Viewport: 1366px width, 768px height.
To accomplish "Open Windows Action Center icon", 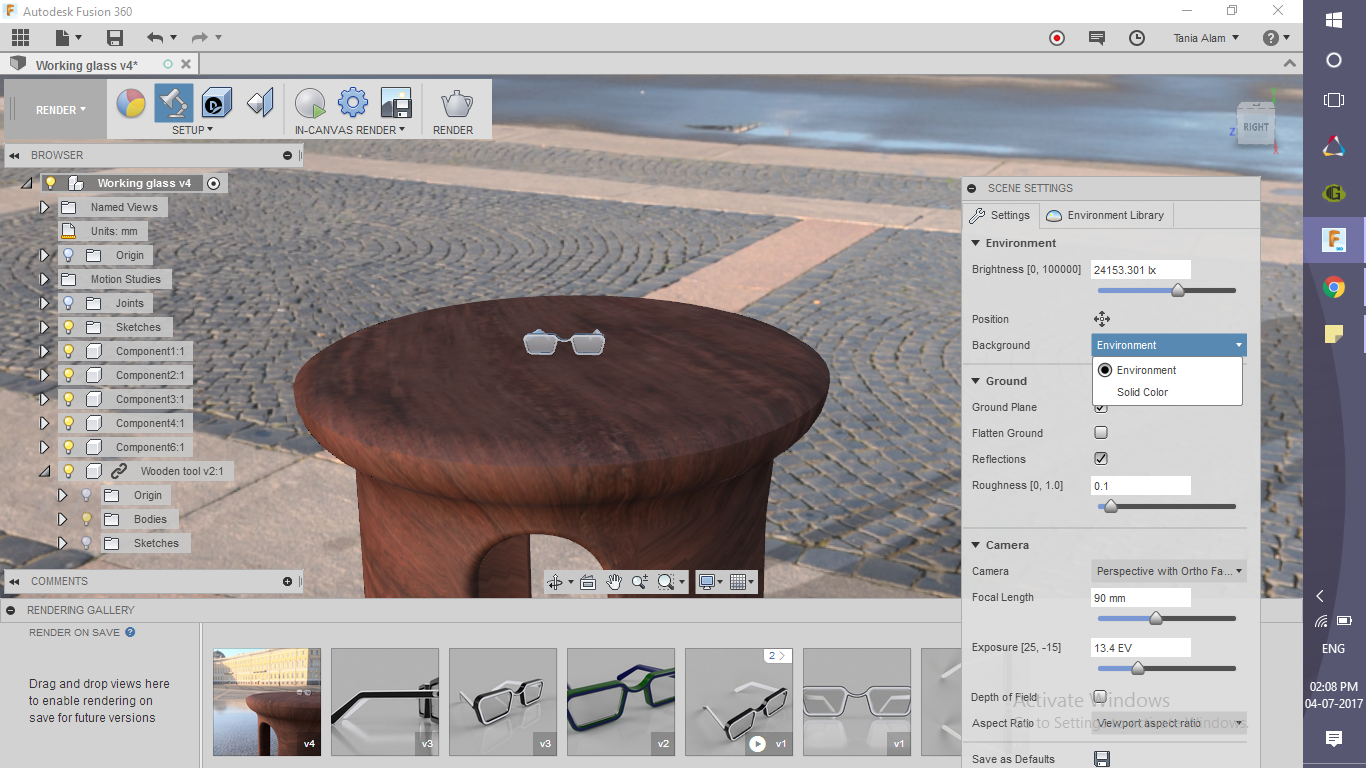I will tap(1333, 738).
